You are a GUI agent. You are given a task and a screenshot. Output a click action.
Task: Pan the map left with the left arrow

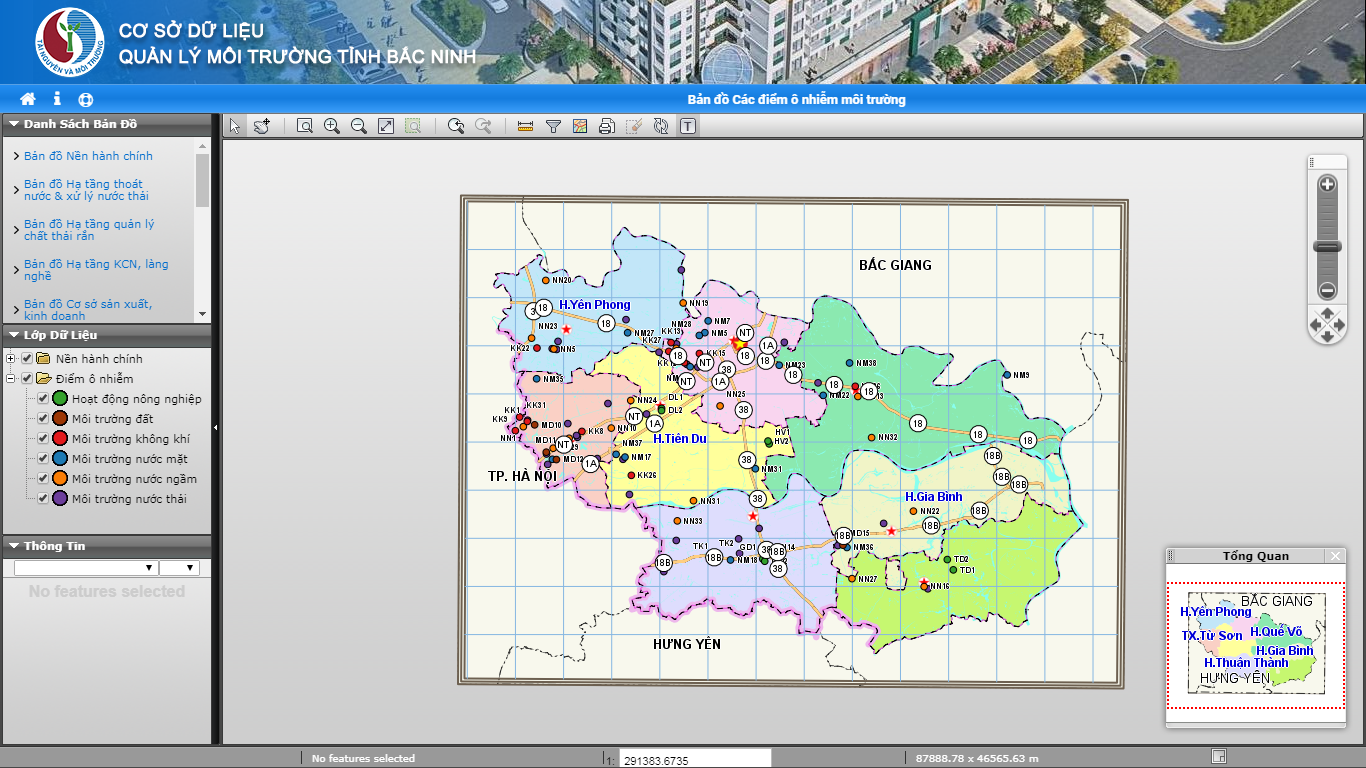coord(1315,325)
